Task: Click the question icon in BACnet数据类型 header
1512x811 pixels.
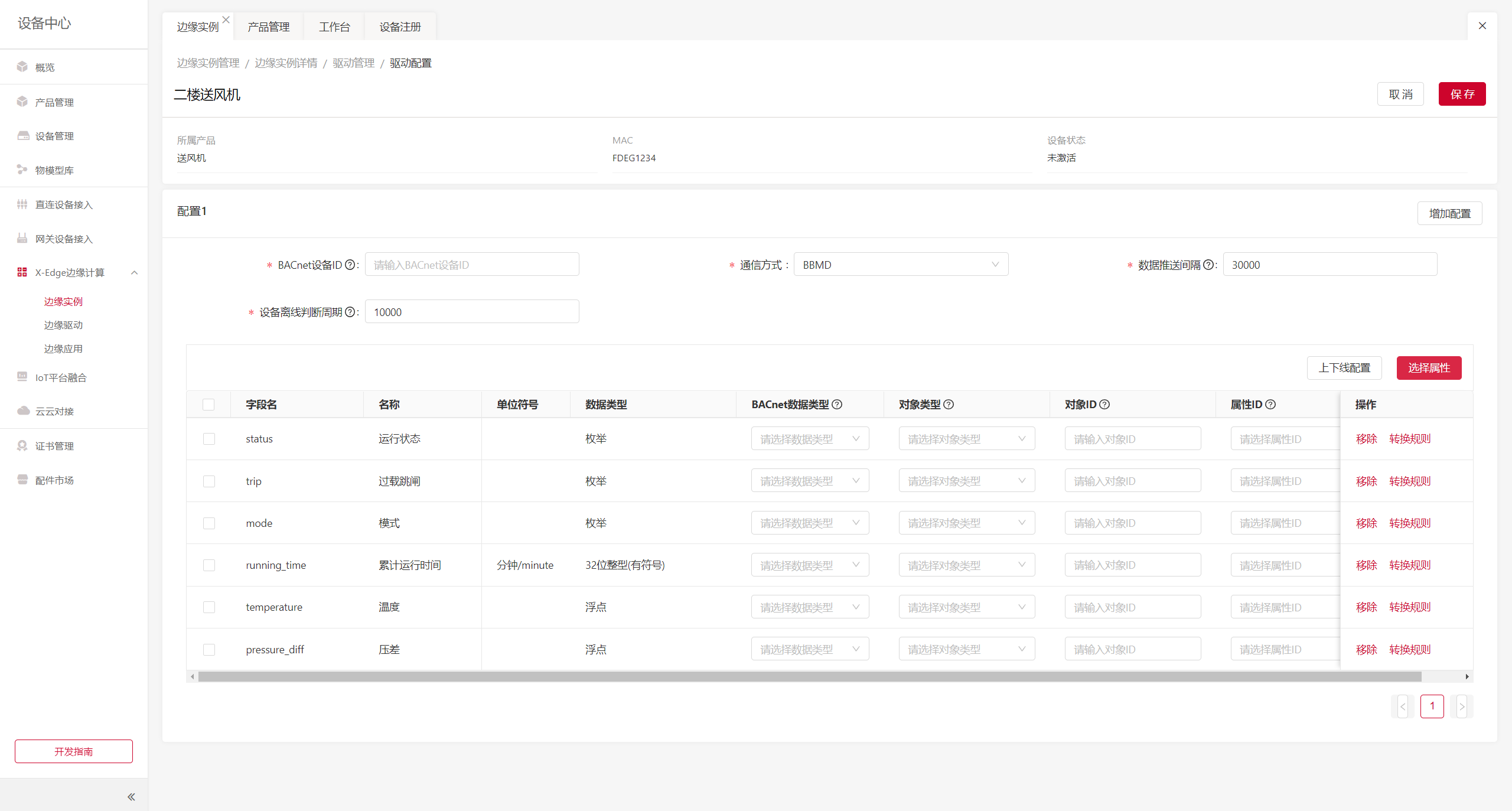Action: point(837,405)
